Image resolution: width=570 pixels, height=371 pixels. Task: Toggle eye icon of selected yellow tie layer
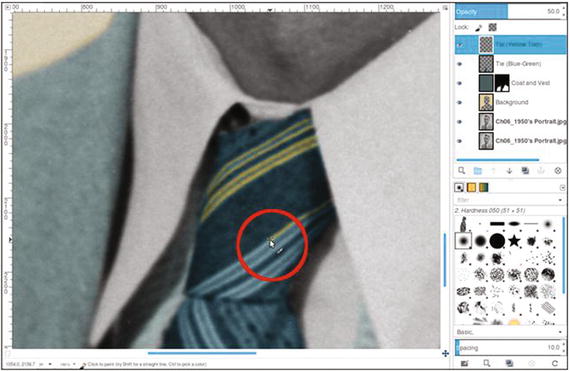pos(460,45)
